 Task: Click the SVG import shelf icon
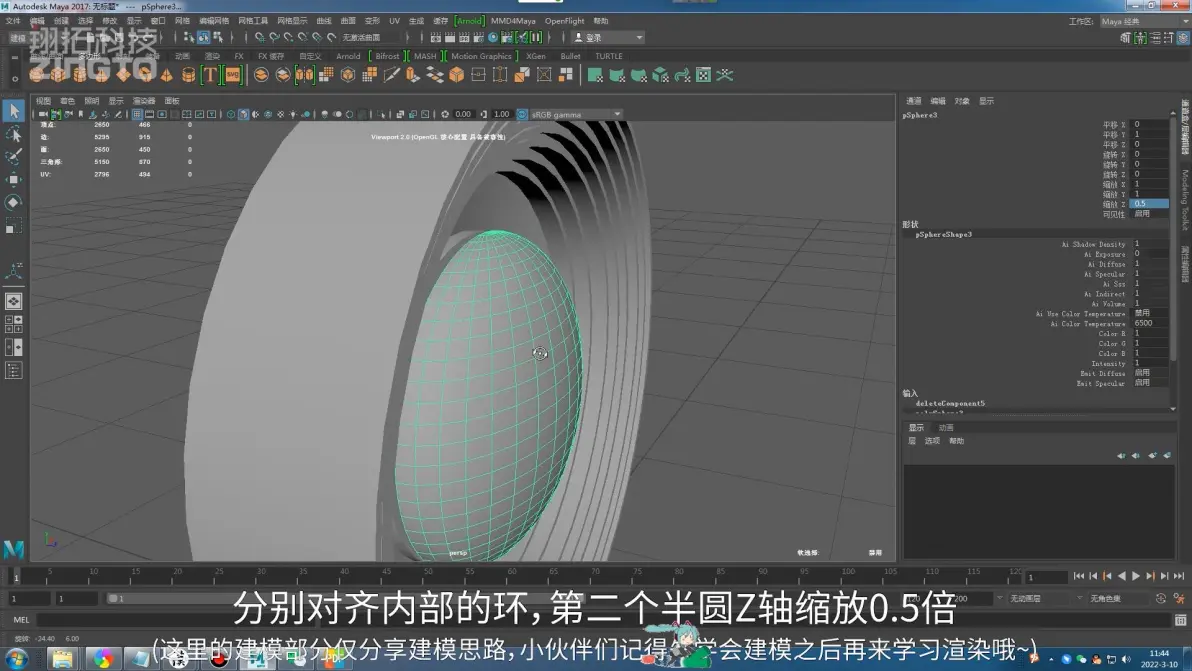point(233,74)
